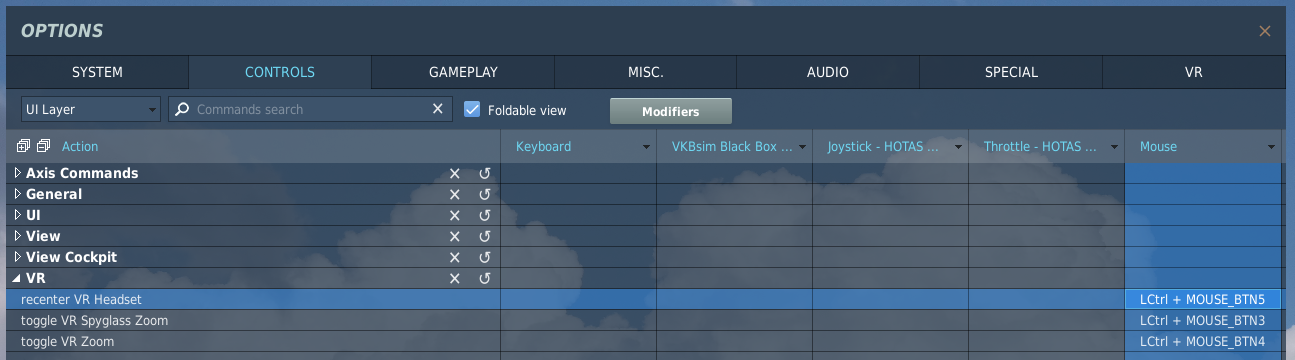Open the Mouse column dropdown arrow
1295x360 pixels.
coord(1271,147)
